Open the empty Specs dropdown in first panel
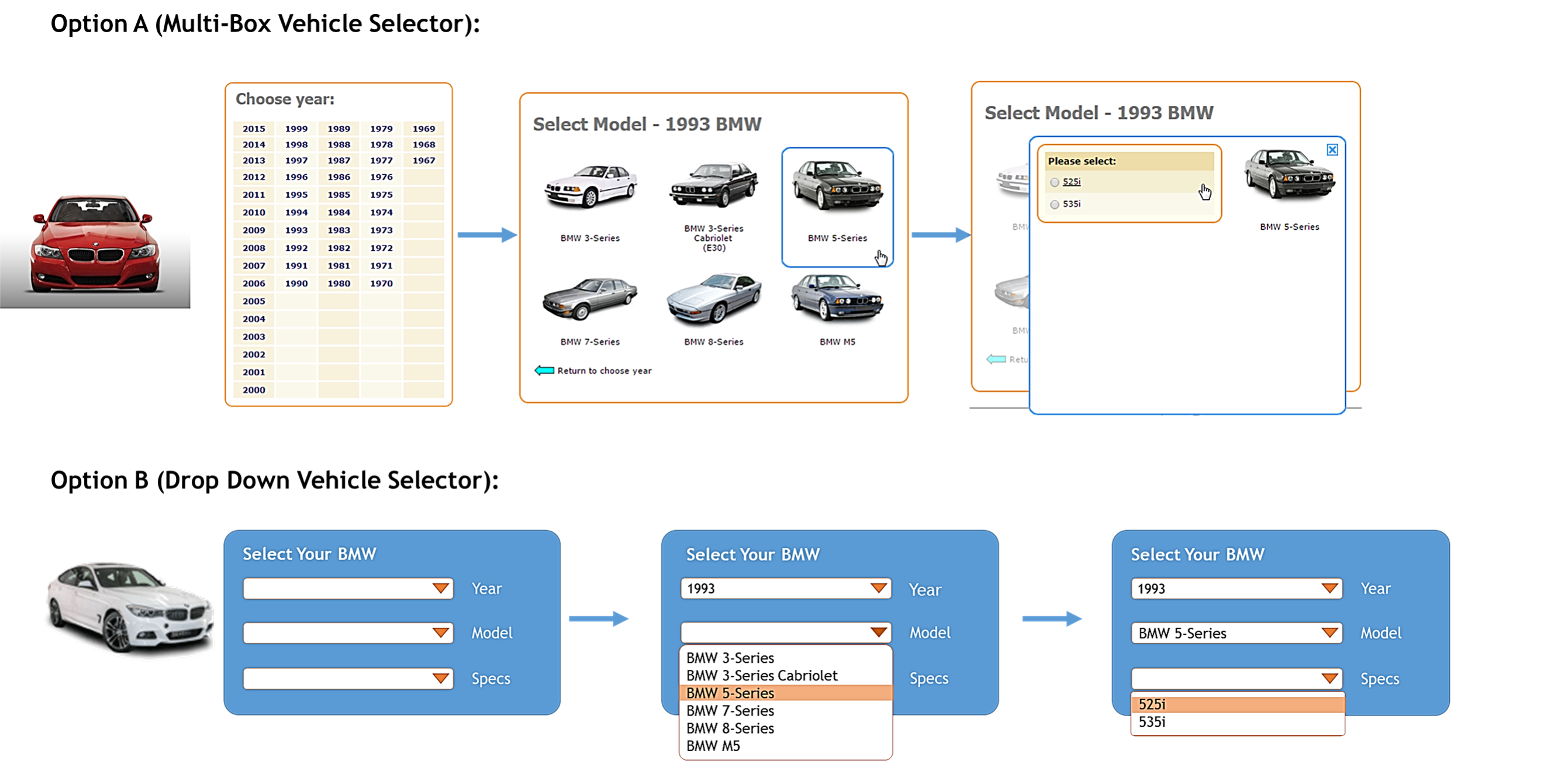Image resolution: width=1568 pixels, height=774 pixels. pyautogui.click(x=348, y=679)
